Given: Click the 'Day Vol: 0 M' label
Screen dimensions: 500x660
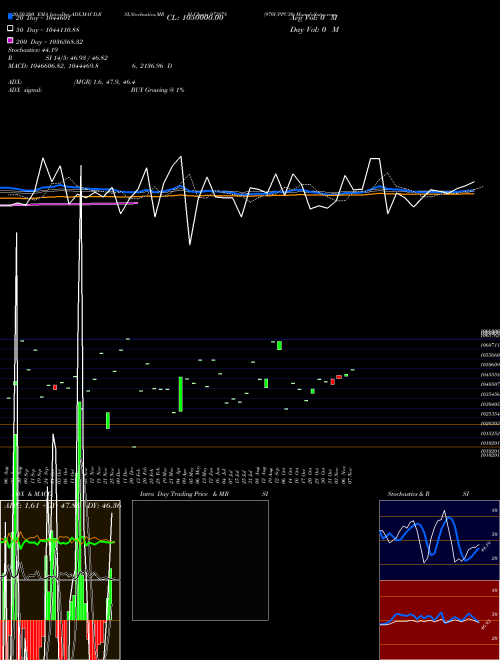Looking at the screenshot, I should (314, 29).
